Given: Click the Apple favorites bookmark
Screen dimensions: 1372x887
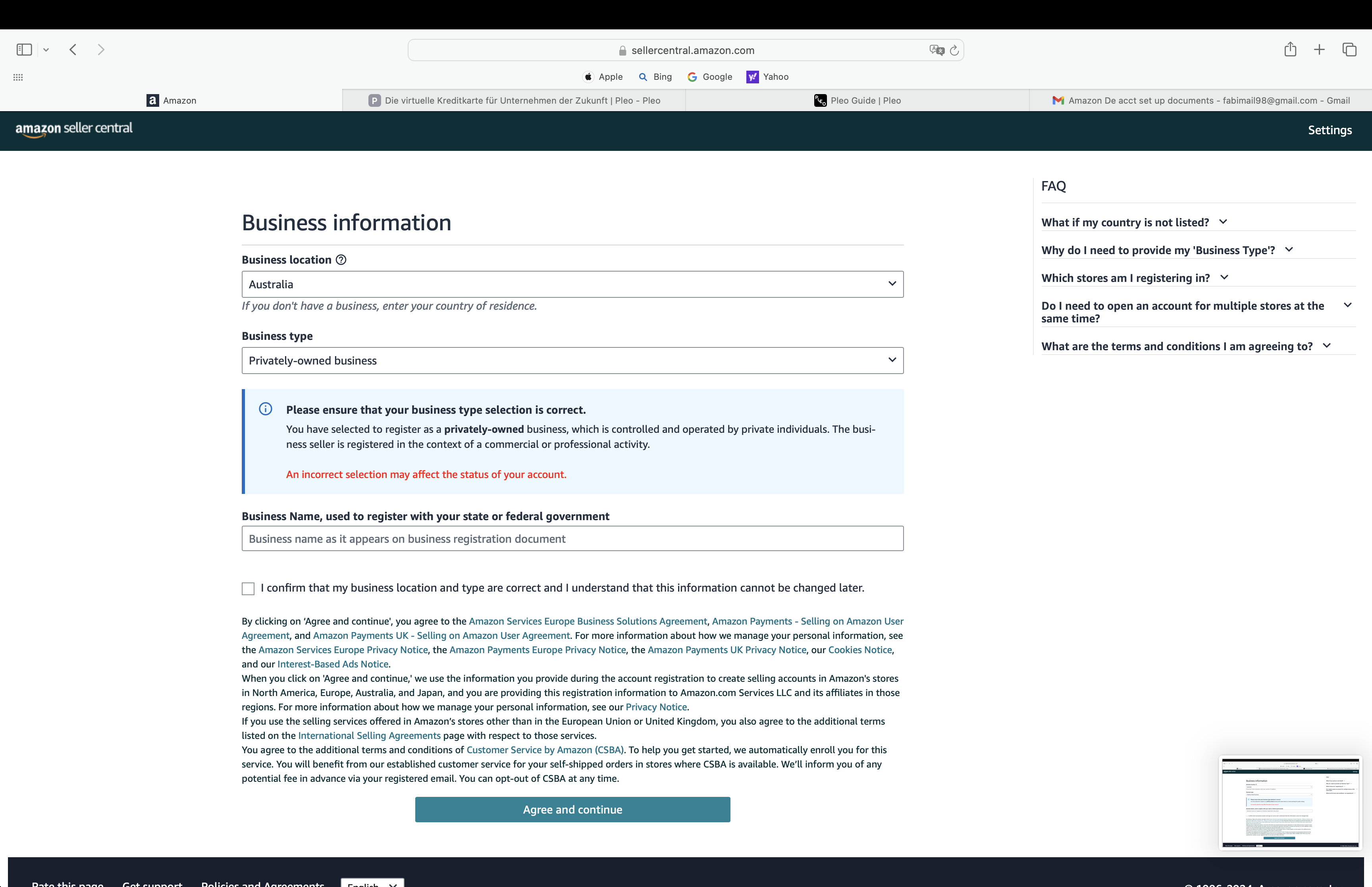Looking at the screenshot, I should [x=603, y=77].
